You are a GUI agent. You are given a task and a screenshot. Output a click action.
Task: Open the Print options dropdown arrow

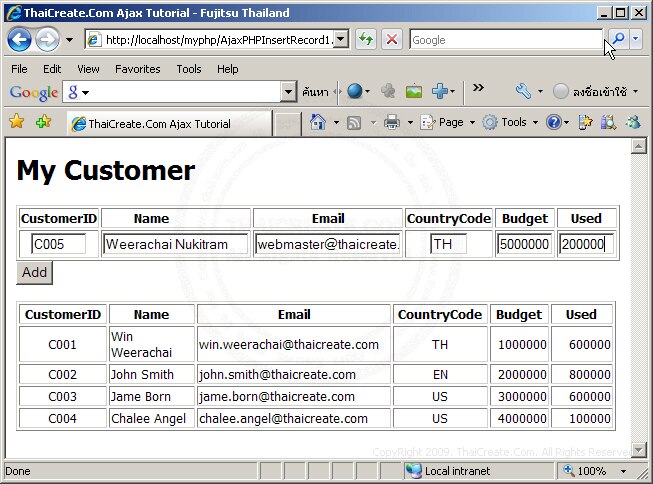point(410,122)
